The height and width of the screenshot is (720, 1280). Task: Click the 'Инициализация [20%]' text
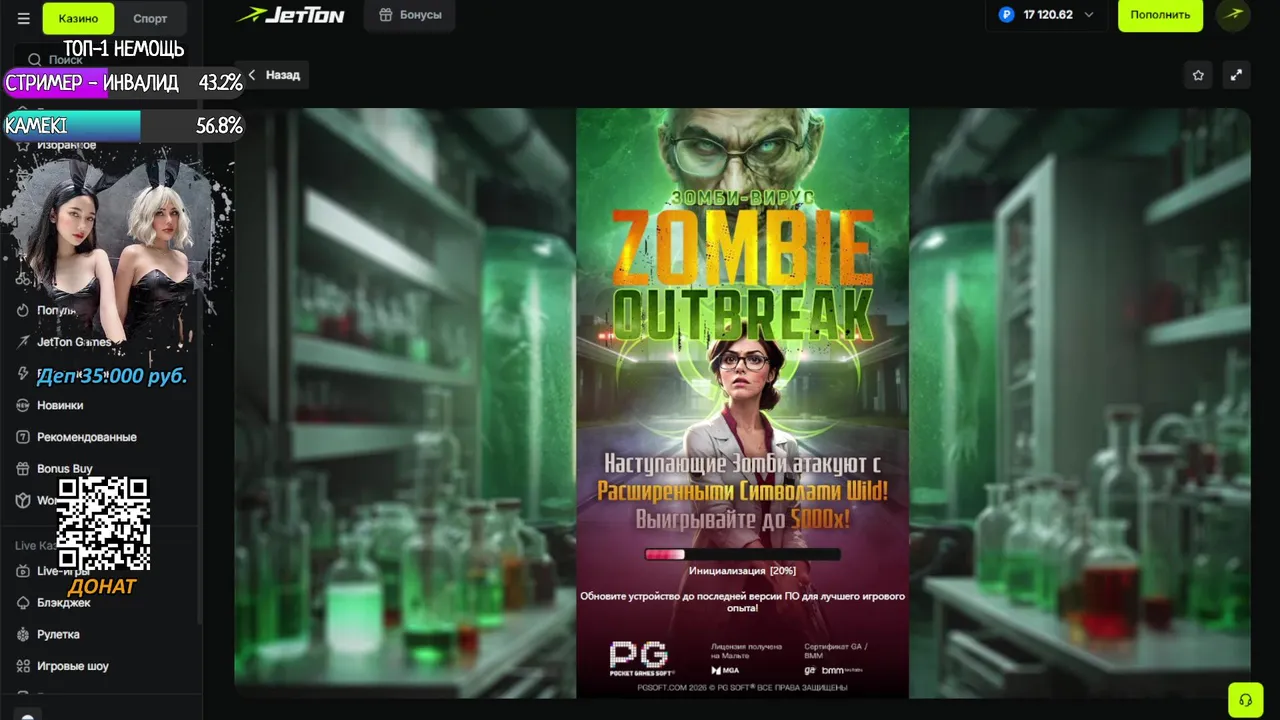click(x=742, y=571)
